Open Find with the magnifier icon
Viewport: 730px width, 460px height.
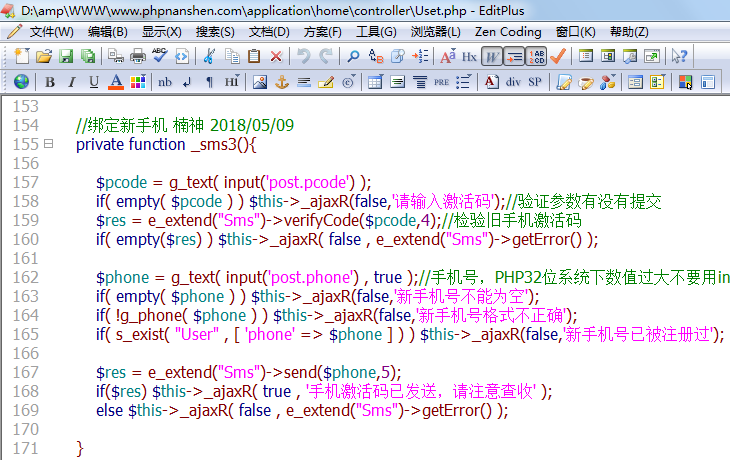[353, 56]
